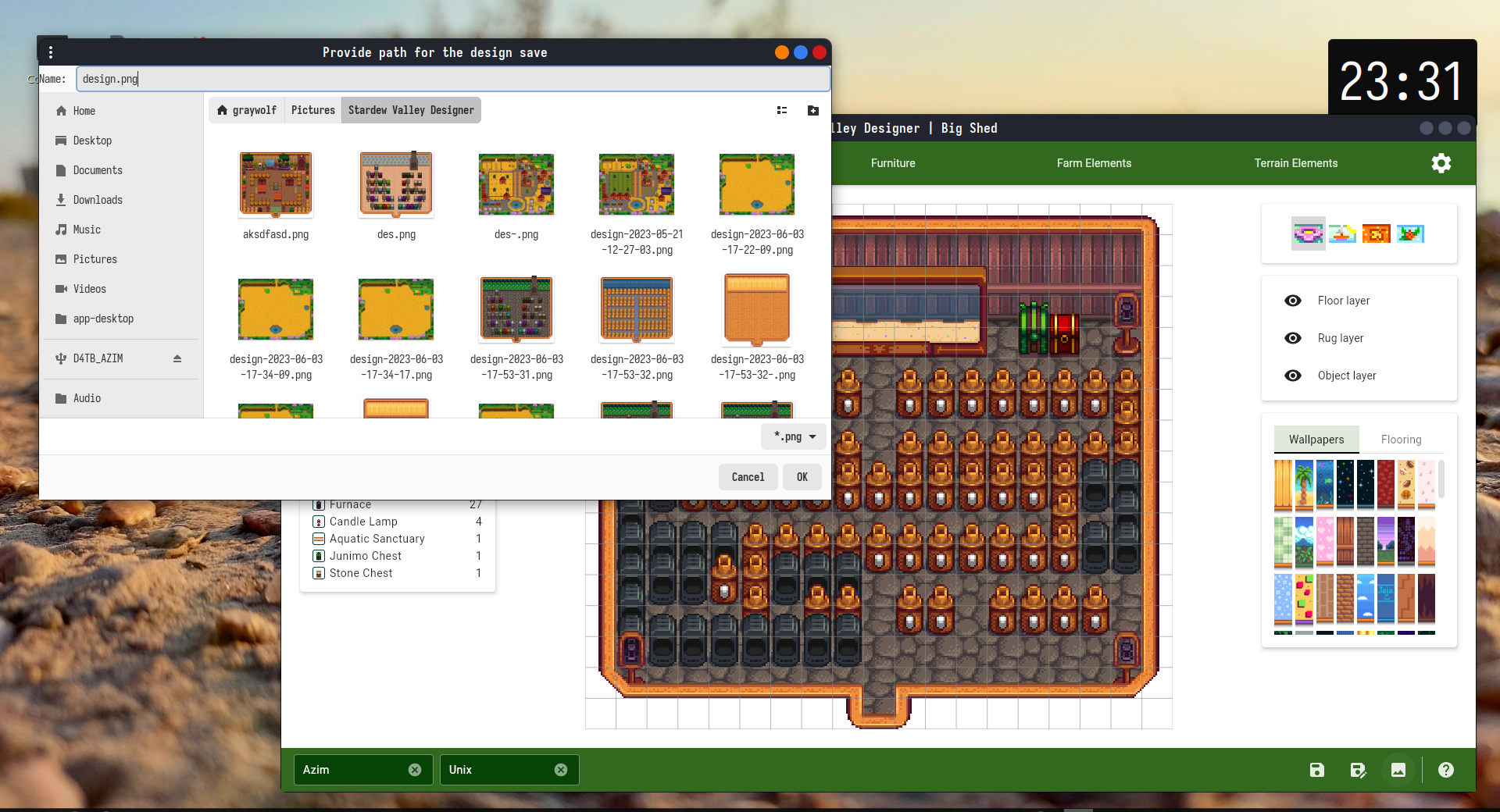
Task: Click Stardew Valley Designer breadcrumb segment
Action: [x=411, y=110]
